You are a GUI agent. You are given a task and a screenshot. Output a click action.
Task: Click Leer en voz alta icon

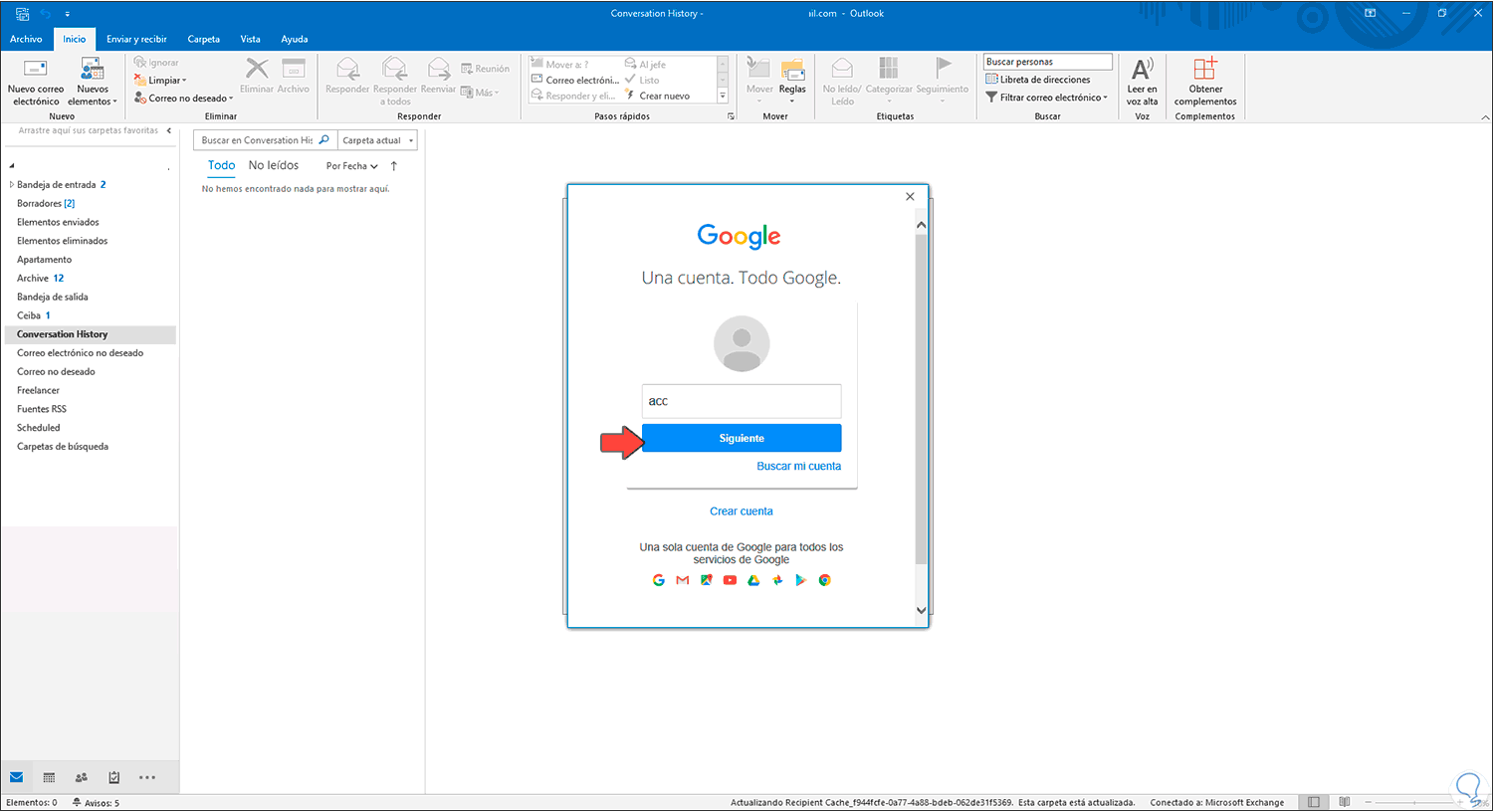(1142, 70)
